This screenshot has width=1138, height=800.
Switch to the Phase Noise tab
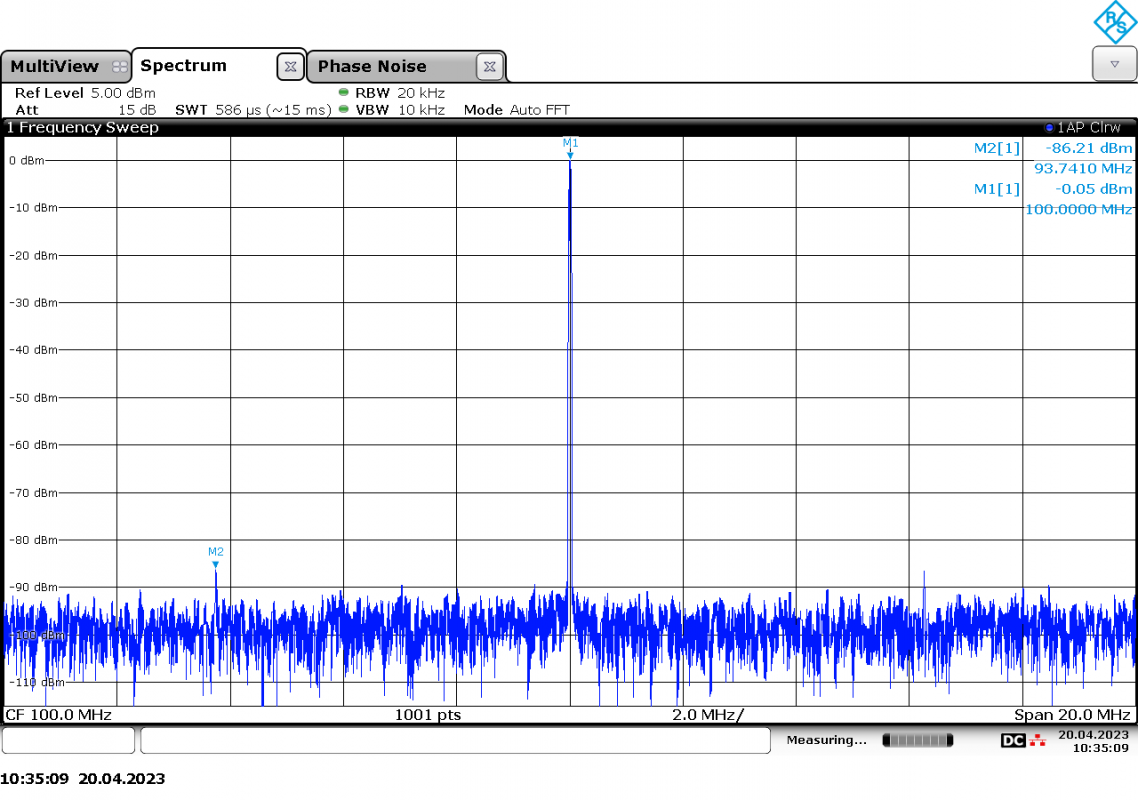point(372,67)
